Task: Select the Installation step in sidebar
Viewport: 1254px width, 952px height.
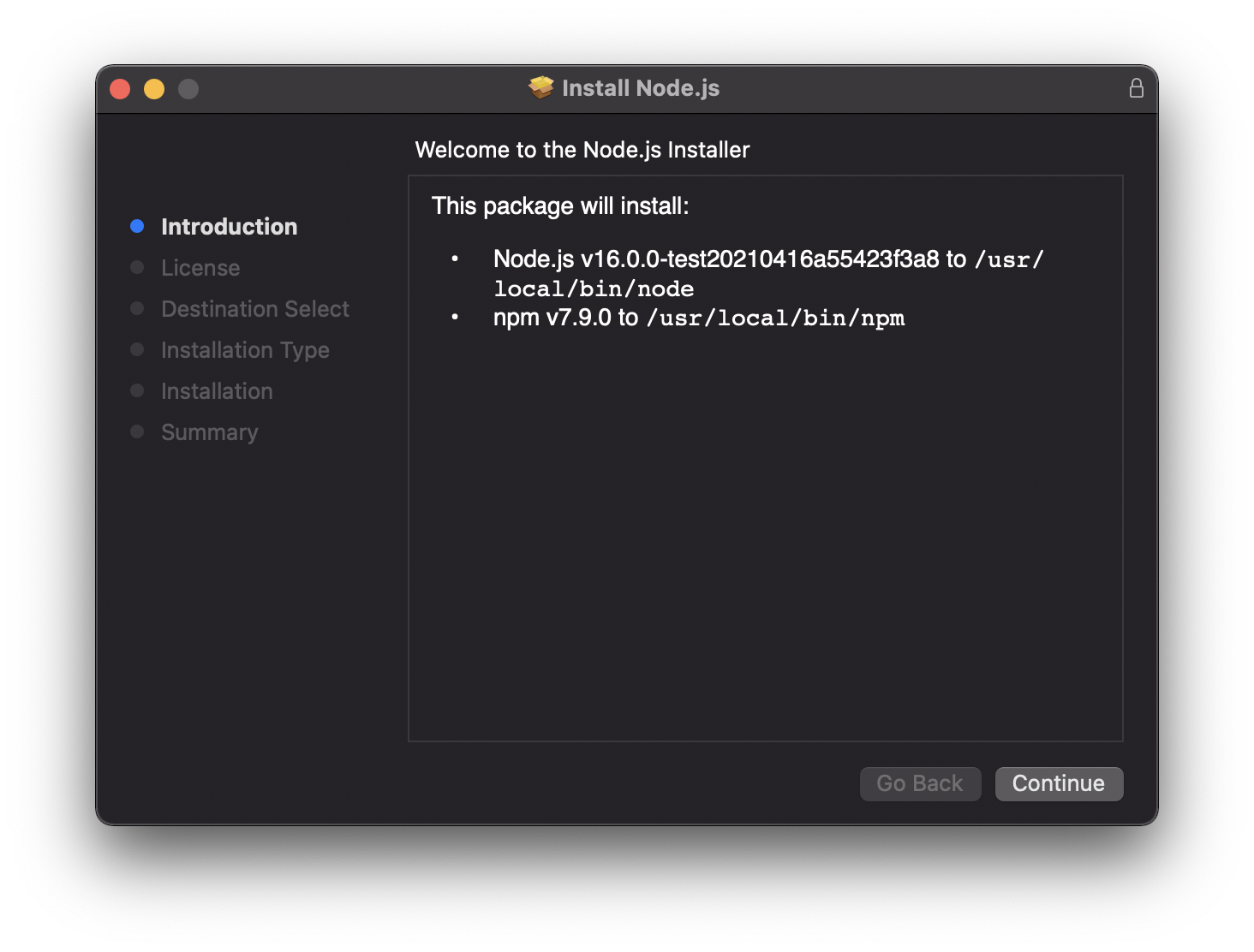Action: click(x=217, y=391)
